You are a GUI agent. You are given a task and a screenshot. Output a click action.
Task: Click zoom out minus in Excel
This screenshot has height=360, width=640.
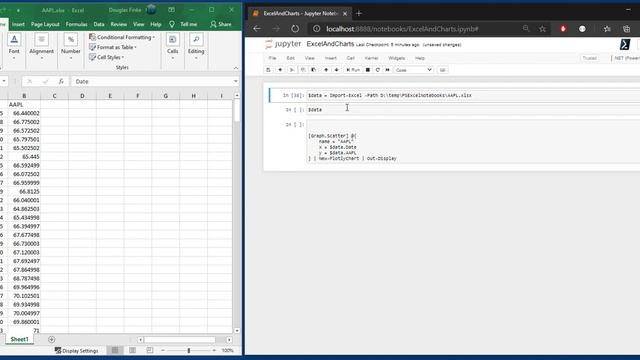[163, 350]
